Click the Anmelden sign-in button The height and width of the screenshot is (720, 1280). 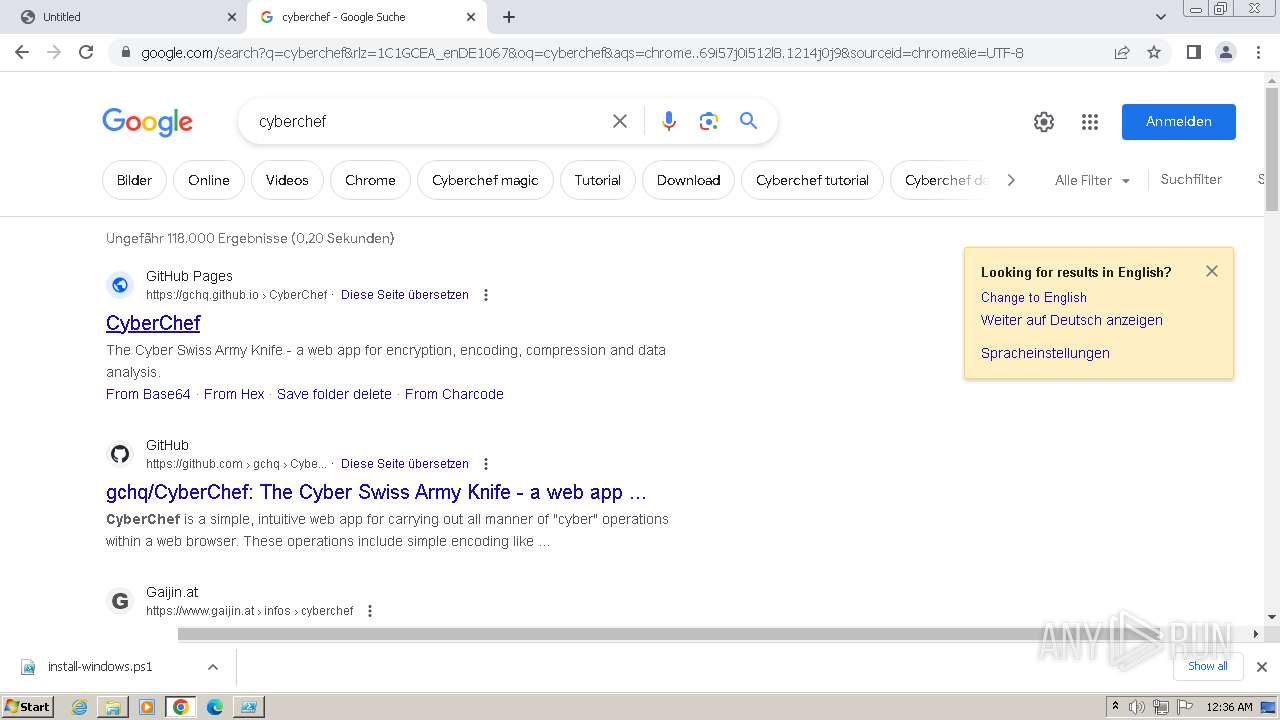(x=1179, y=122)
